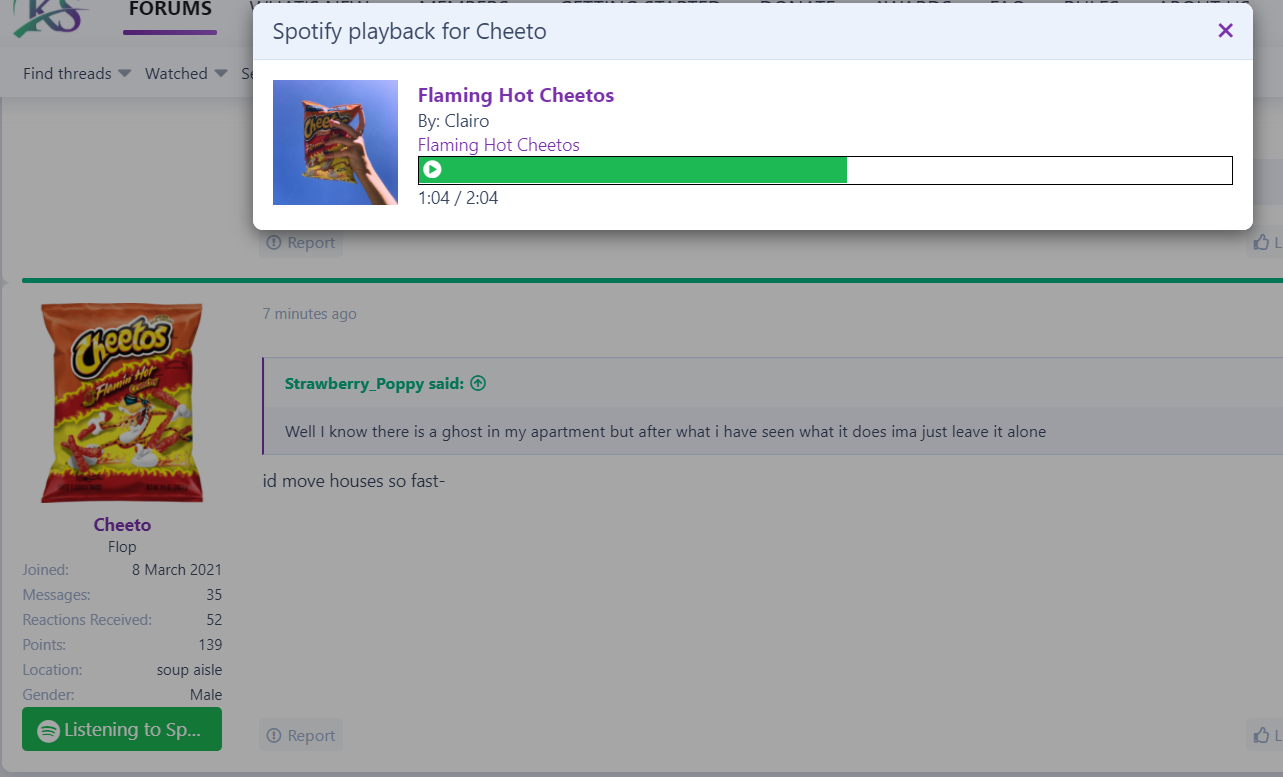Click the Spotify icon on Listening button

pos(48,731)
